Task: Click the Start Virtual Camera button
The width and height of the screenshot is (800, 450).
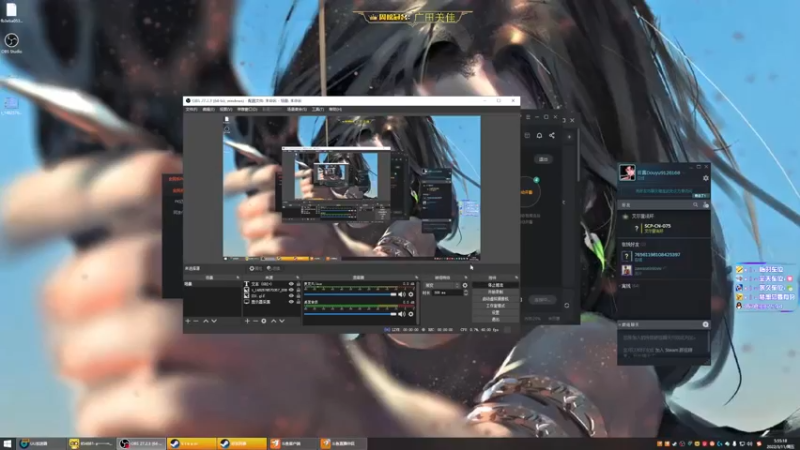Action: (495, 299)
